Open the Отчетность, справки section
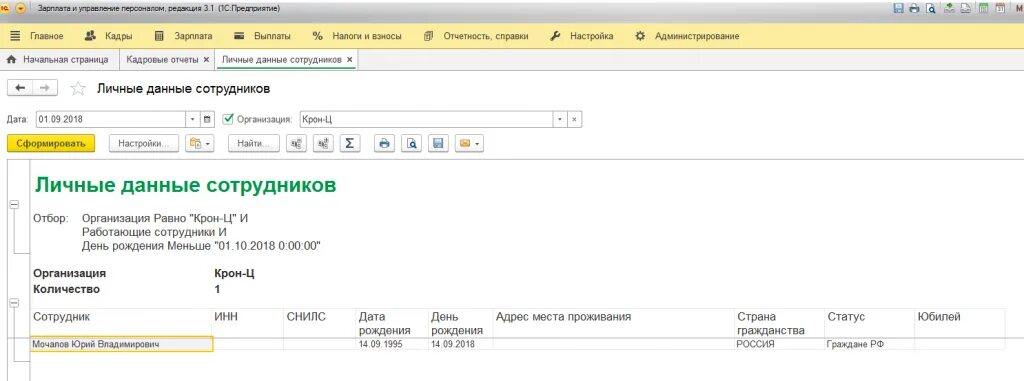This screenshot has width=1024, height=381. click(475, 36)
